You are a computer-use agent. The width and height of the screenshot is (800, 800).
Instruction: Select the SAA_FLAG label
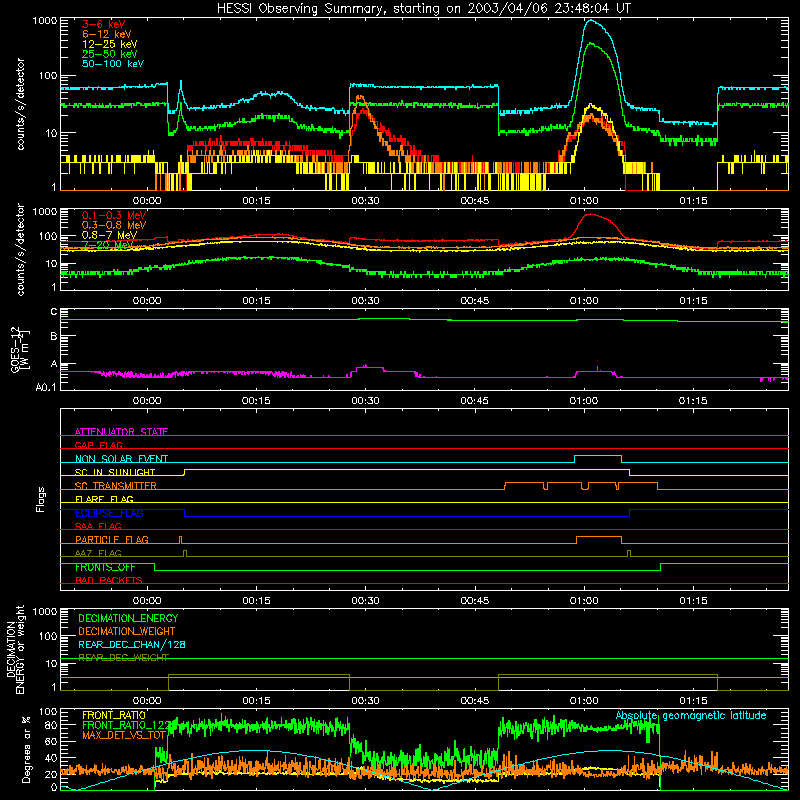[x=98, y=526]
